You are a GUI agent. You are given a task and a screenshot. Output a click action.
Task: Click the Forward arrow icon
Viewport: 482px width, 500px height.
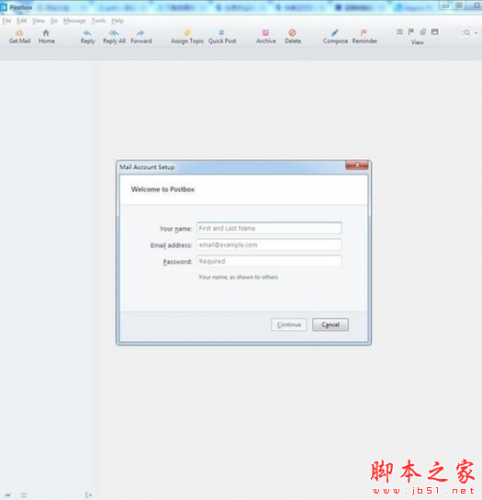[141, 33]
